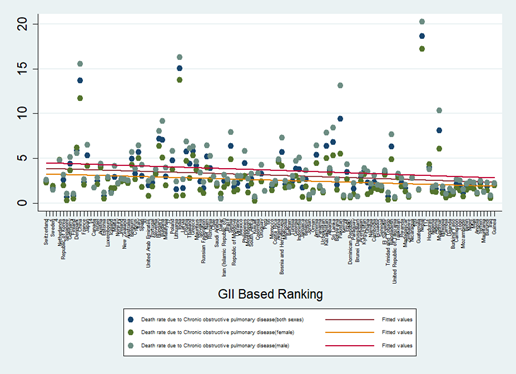
Task: Click the 'Iran (Islamic Republic of)' x-axis label
Action: tap(224, 248)
